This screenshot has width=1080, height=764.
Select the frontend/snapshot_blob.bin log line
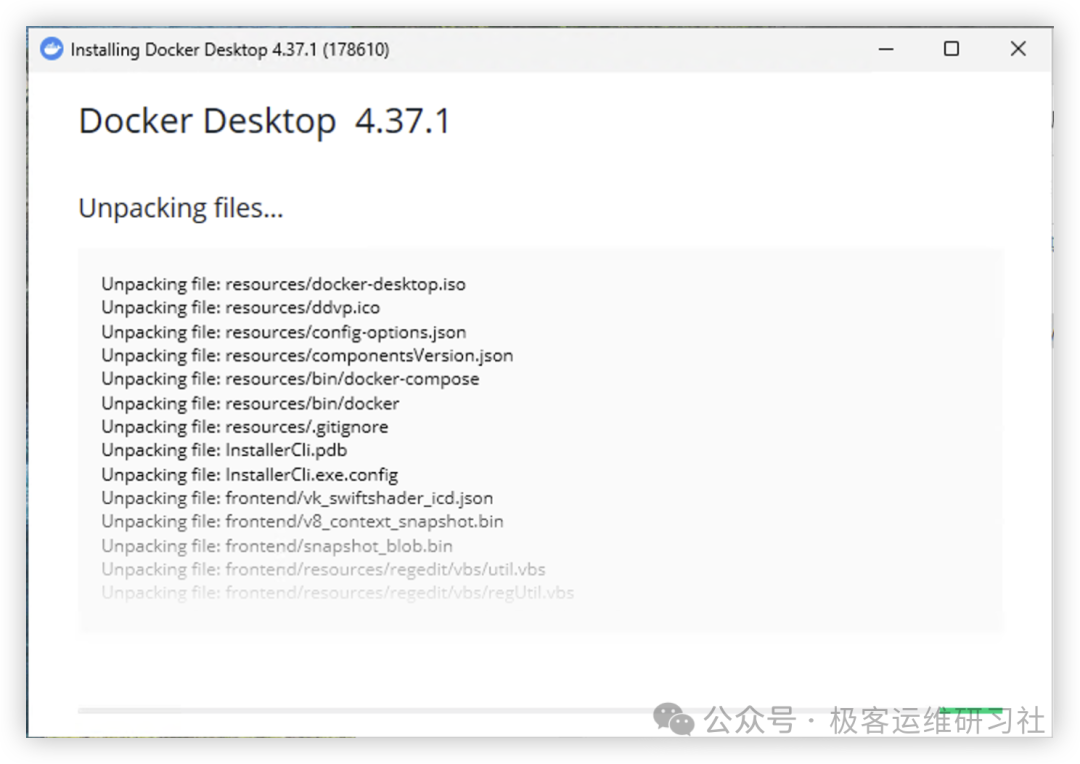coord(277,546)
